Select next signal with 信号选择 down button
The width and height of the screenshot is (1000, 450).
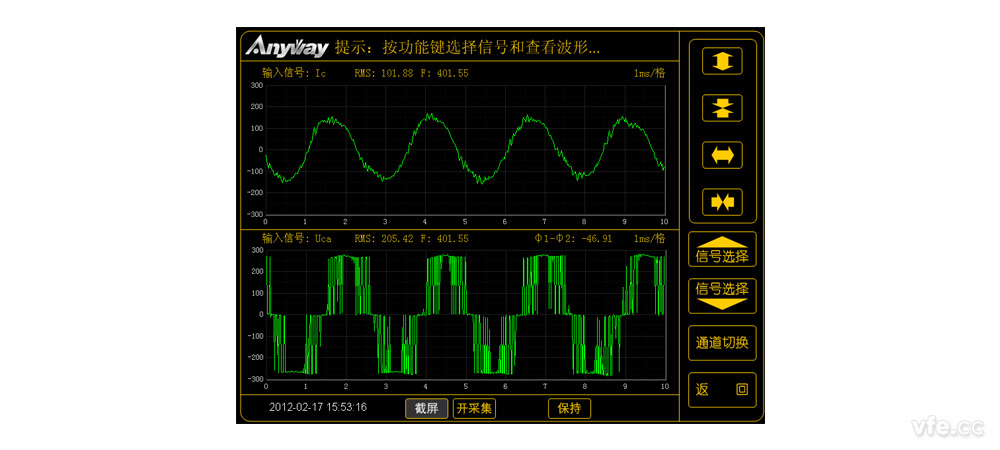click(722, 295)
